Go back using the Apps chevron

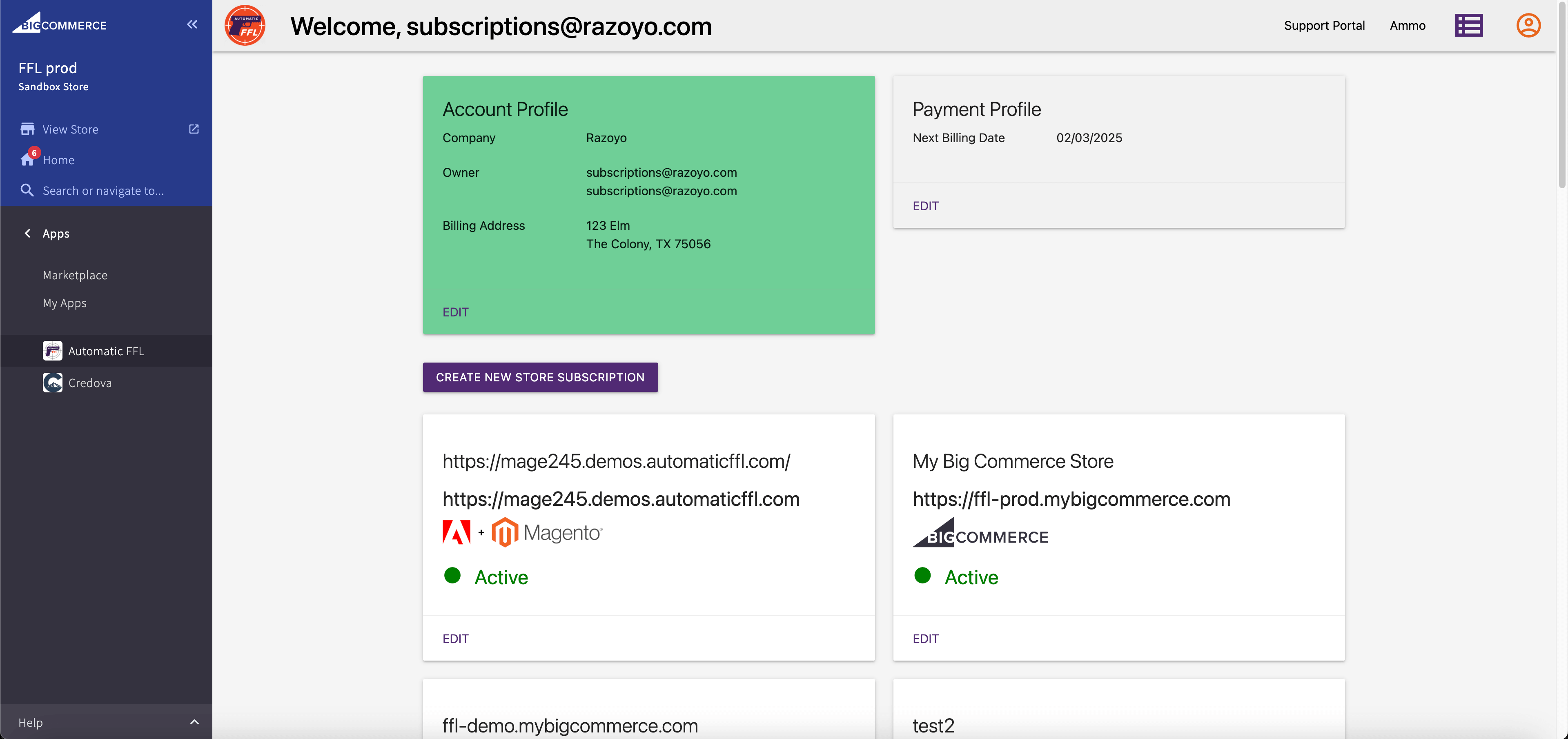[x=27, y=234]
